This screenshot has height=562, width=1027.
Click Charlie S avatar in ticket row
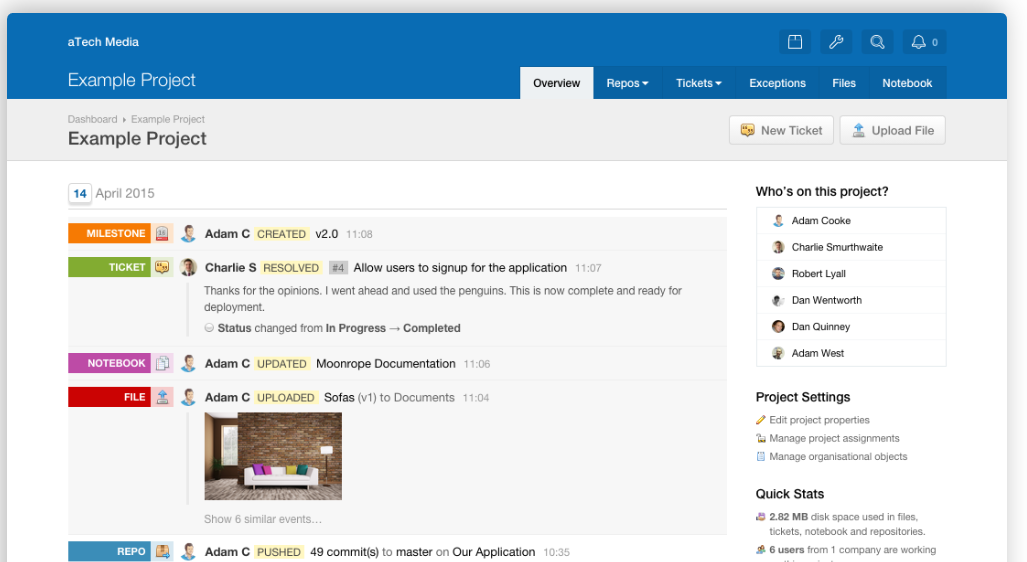pos(189,267)
